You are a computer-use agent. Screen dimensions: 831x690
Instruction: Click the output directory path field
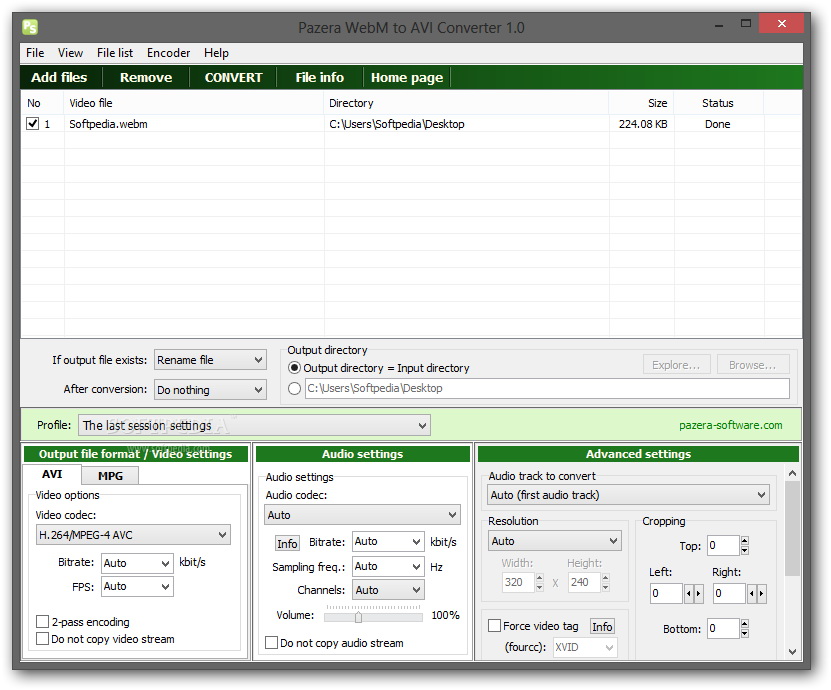pyautogui.click(x=547, y=388)
